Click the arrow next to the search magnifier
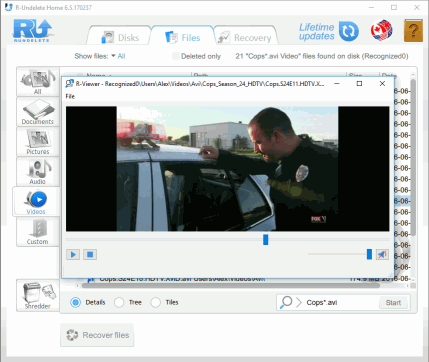The width and height of the screenshot is (429, 362). (299, 302)
